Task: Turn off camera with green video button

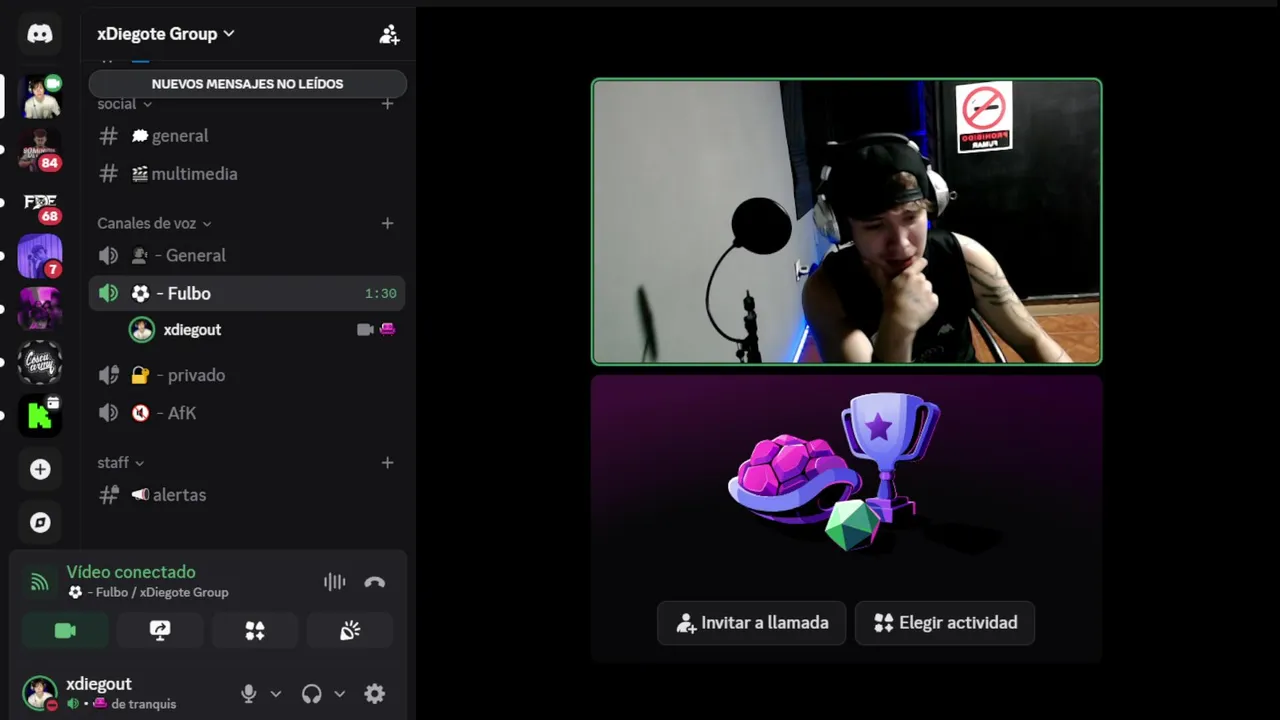Action: coord(65,631)
